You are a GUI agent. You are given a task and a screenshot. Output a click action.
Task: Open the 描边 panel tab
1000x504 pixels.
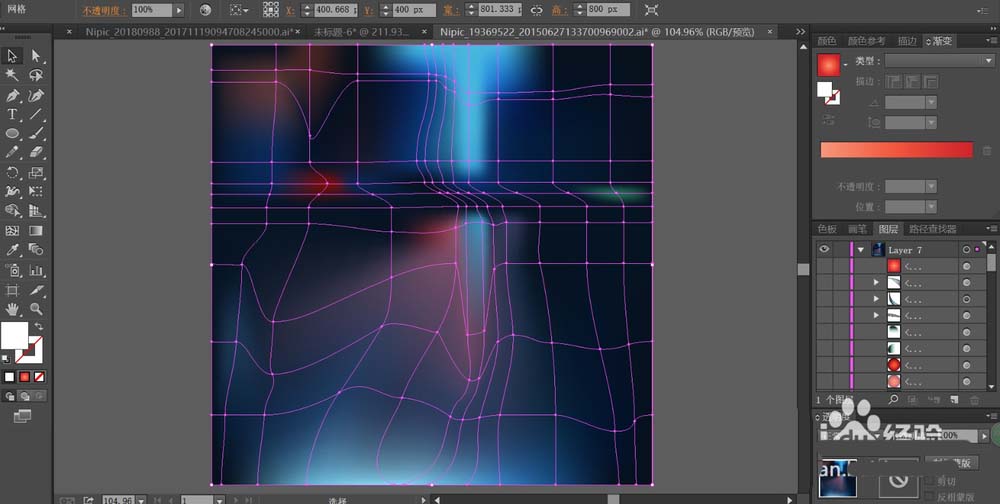(x=907, y=41)
